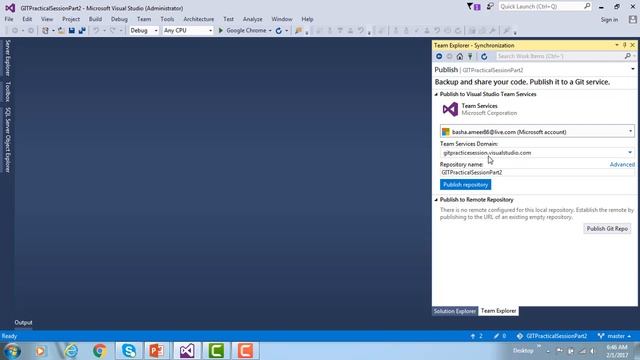Viewport: 640px width, 360px height.
Task: Switch to the Team Explorer tab
Action: pyautogui.click(x=498, y=311)
